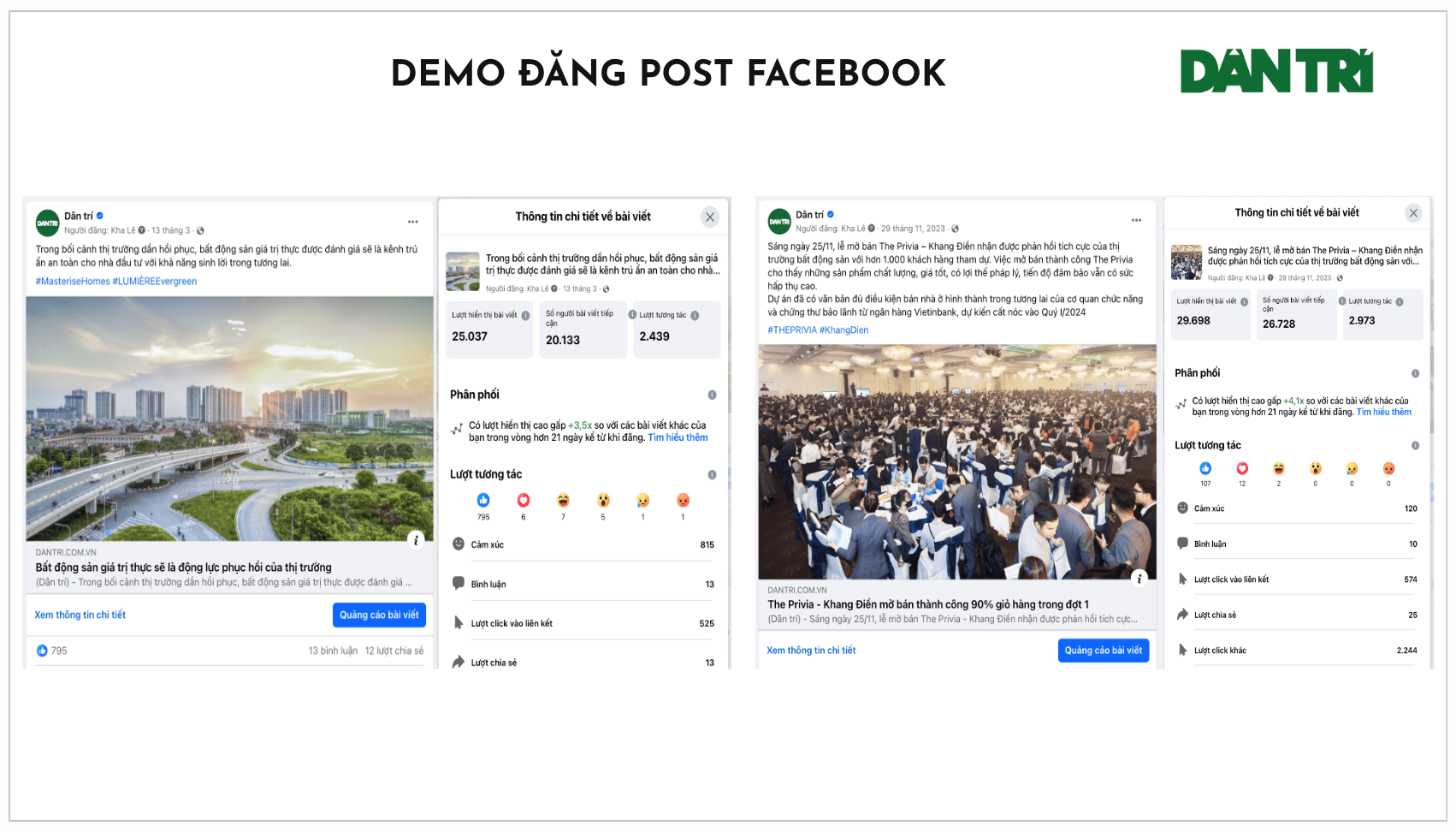Click Bình luận row showing 13

[x=583, y=584]
